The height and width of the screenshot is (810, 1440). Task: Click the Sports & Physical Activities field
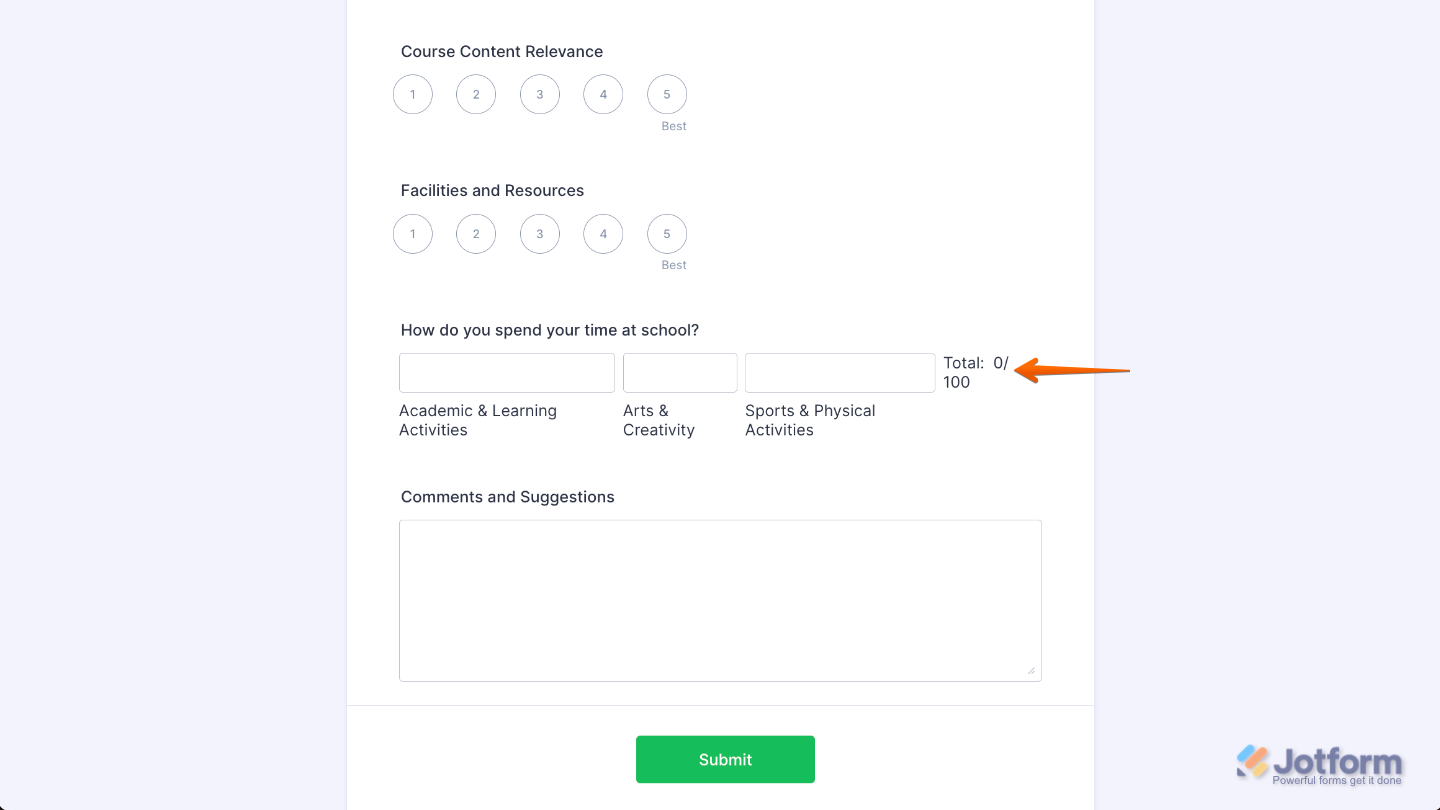[x=839, y=372]
